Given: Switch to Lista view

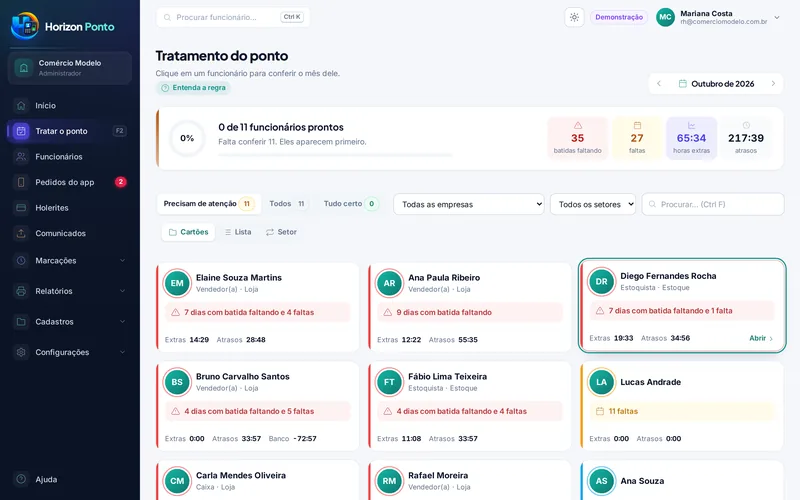Looking at the screenshot, I should (x=238, y=232).
